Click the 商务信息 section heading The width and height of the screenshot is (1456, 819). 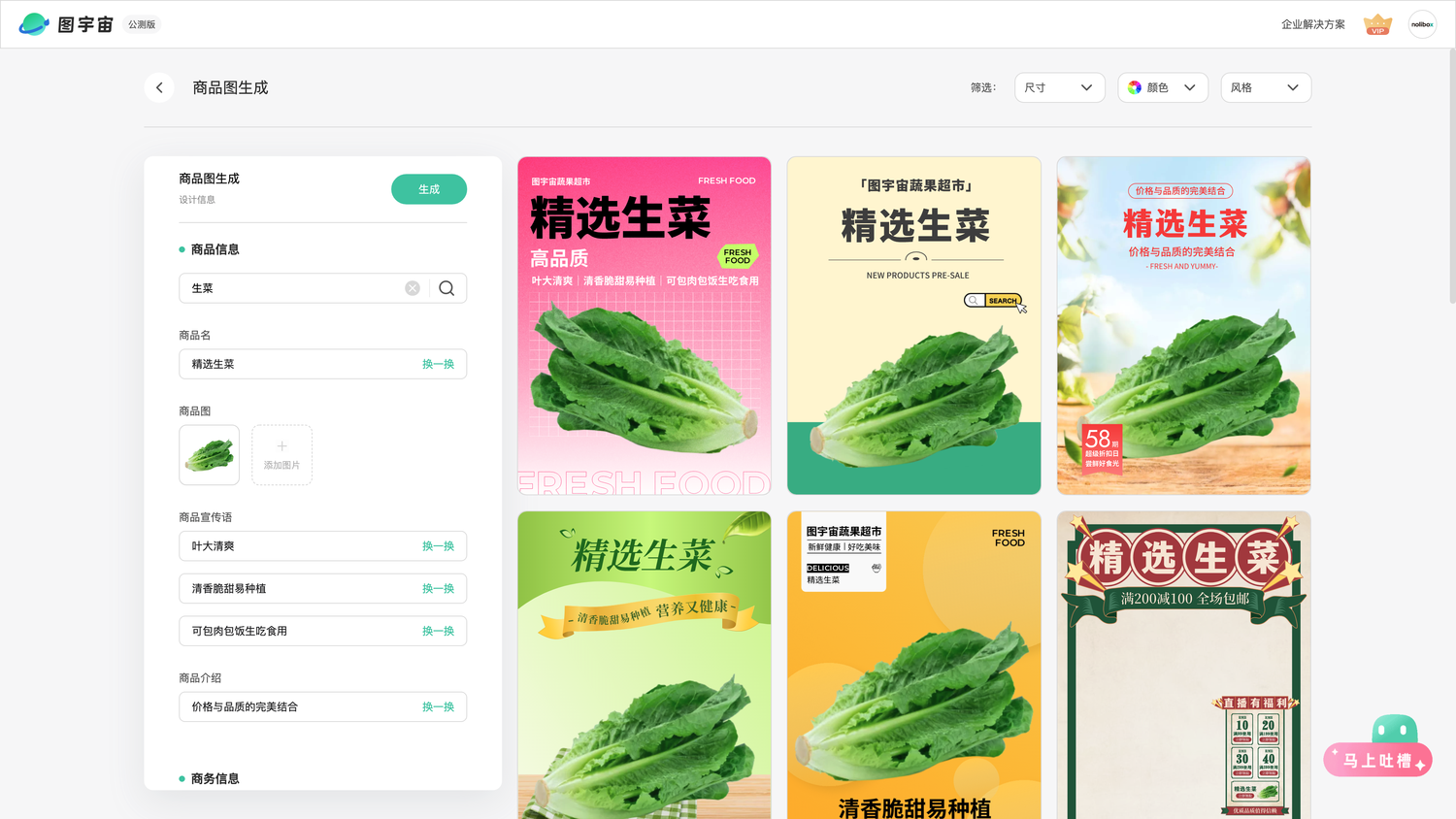click(215, 778)
